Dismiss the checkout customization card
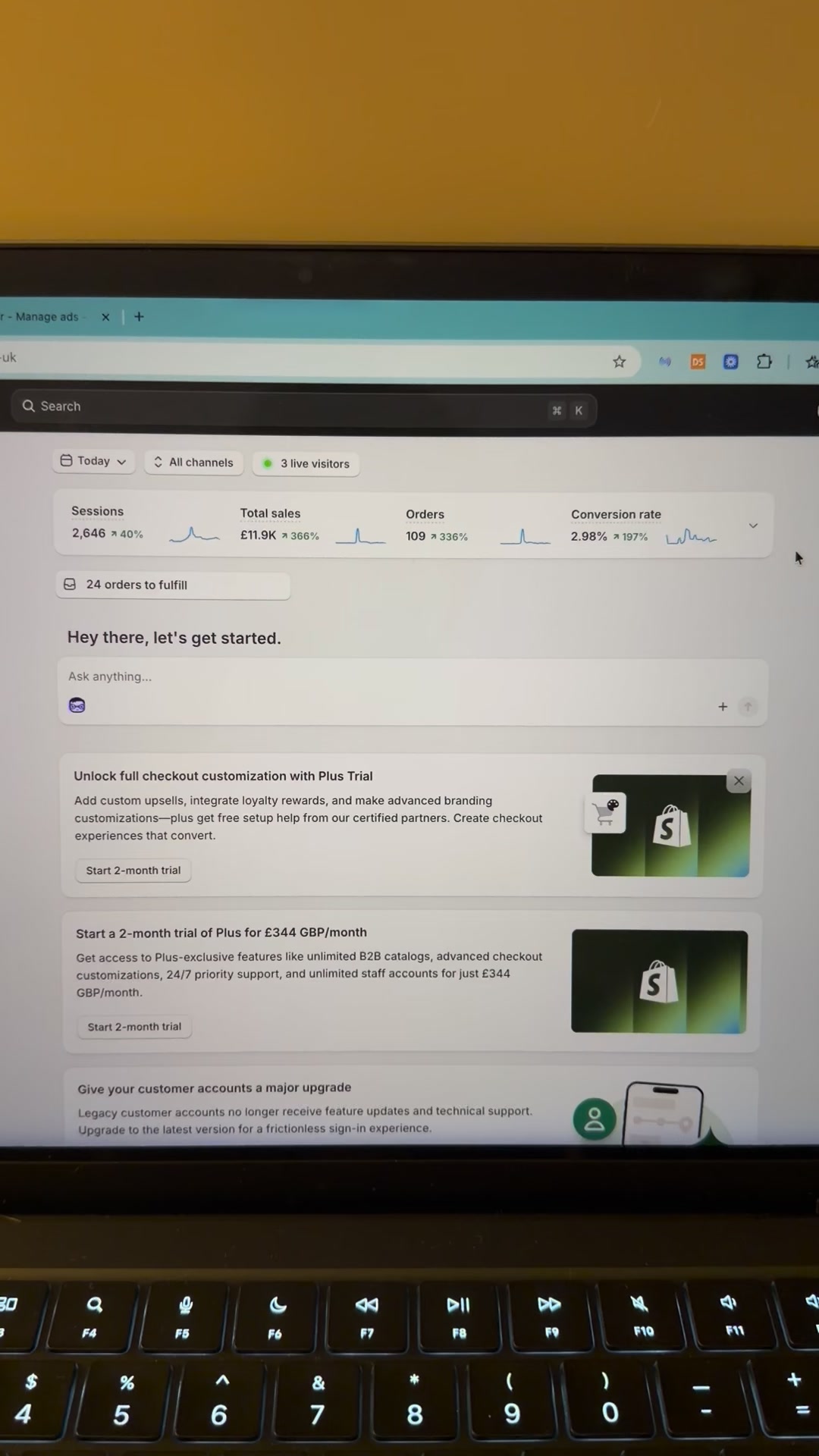 tap(739, 781)
